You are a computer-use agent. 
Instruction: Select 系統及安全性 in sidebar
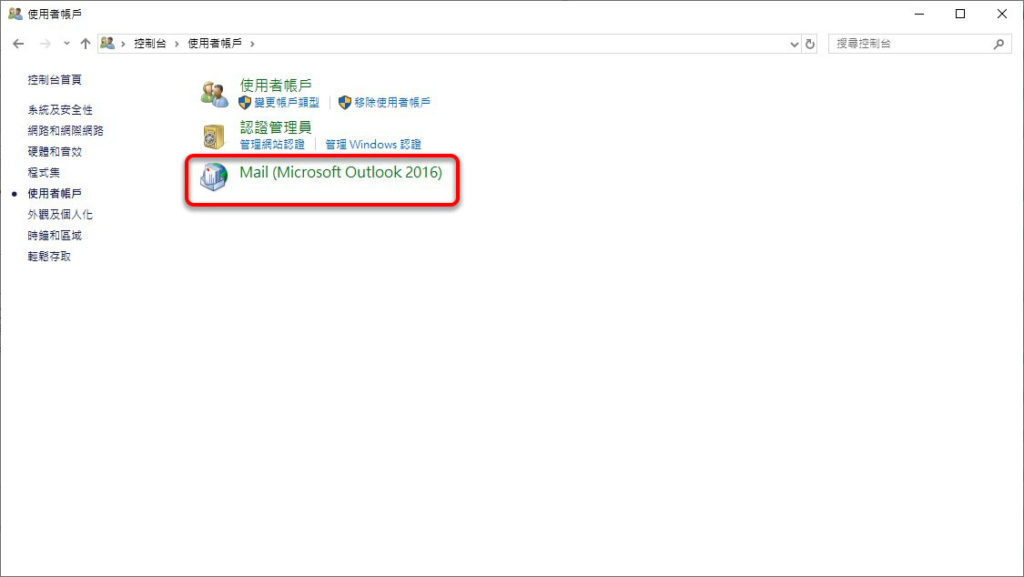pyautogui.click(x=60, y=110)
